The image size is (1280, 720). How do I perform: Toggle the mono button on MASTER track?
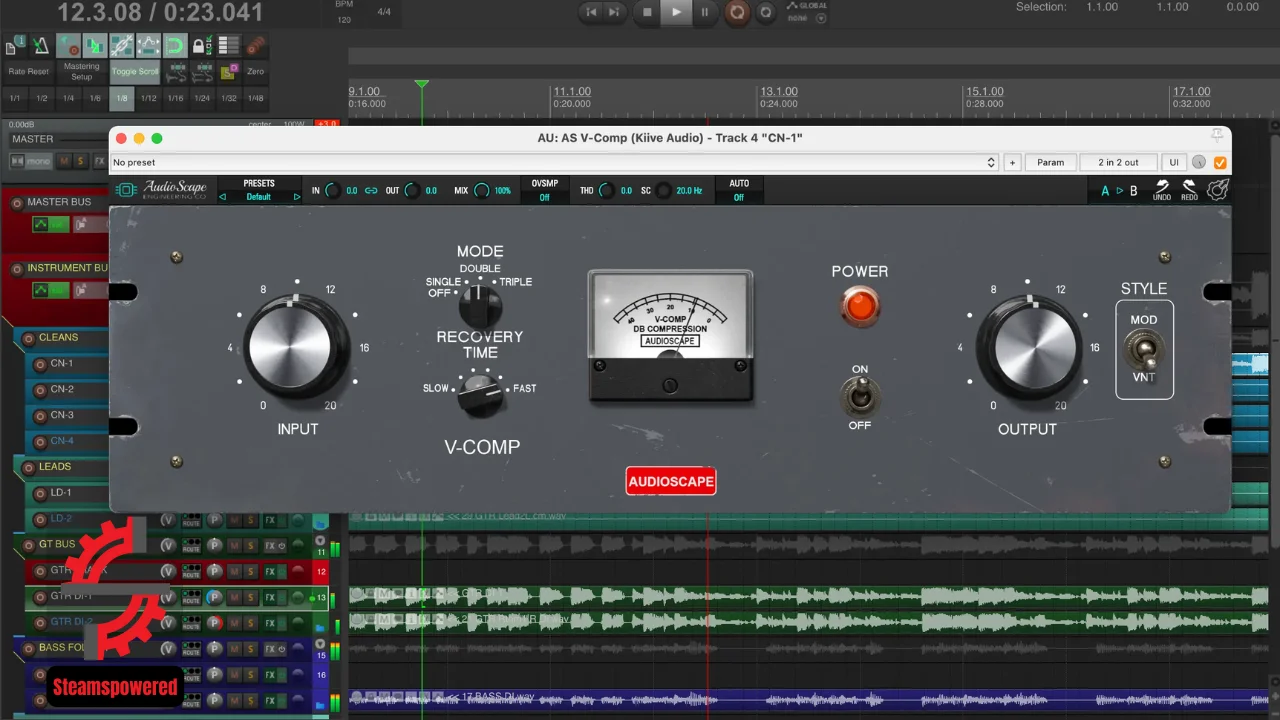31,161
